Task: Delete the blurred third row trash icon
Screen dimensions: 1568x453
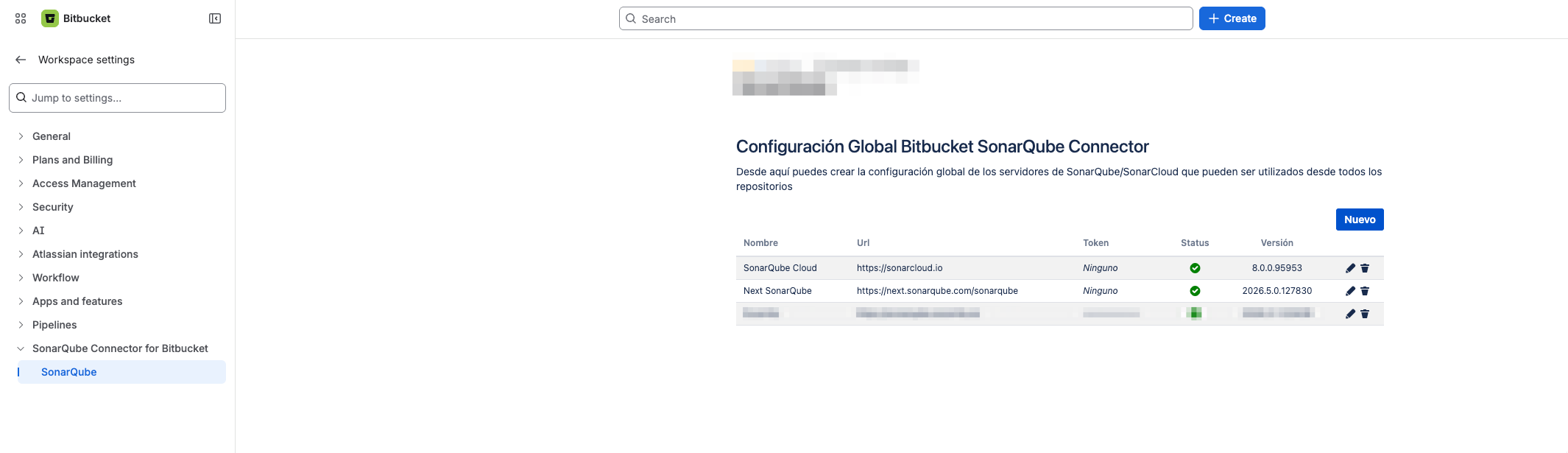Action: (1365, 314)
